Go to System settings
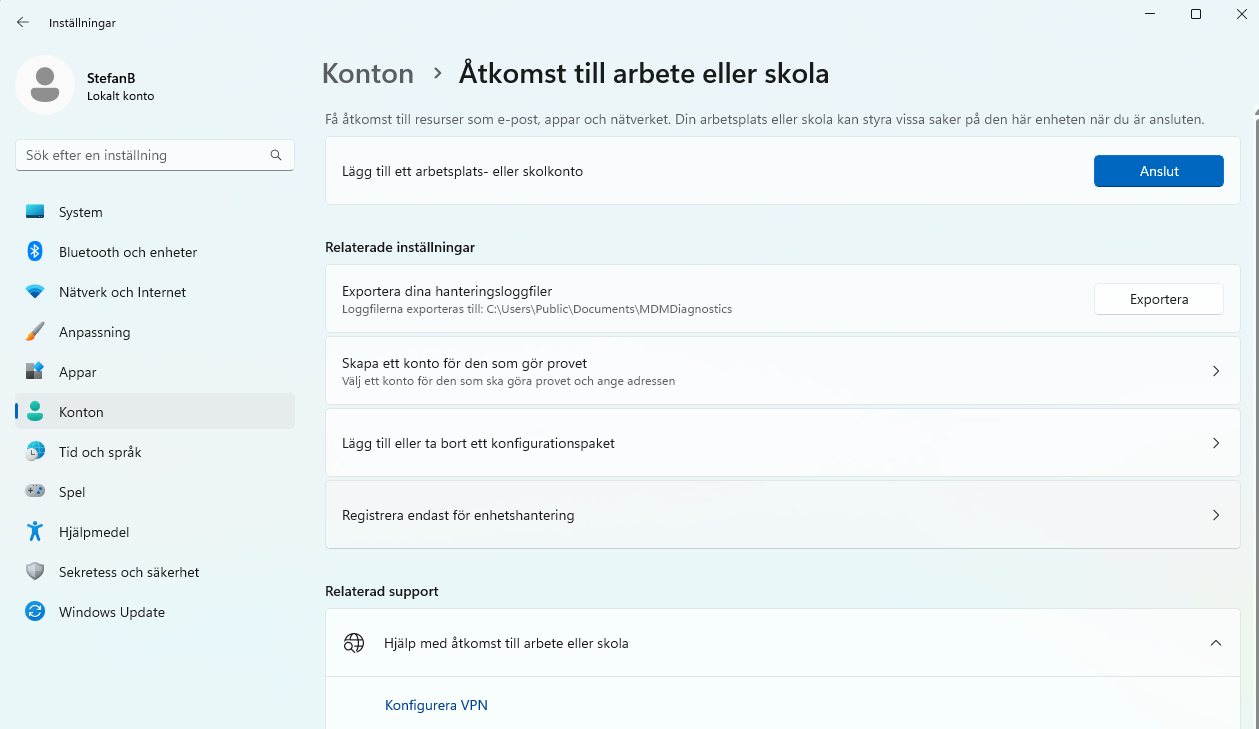The height and width of the screenshot is (729, 1259). (155, 212)
